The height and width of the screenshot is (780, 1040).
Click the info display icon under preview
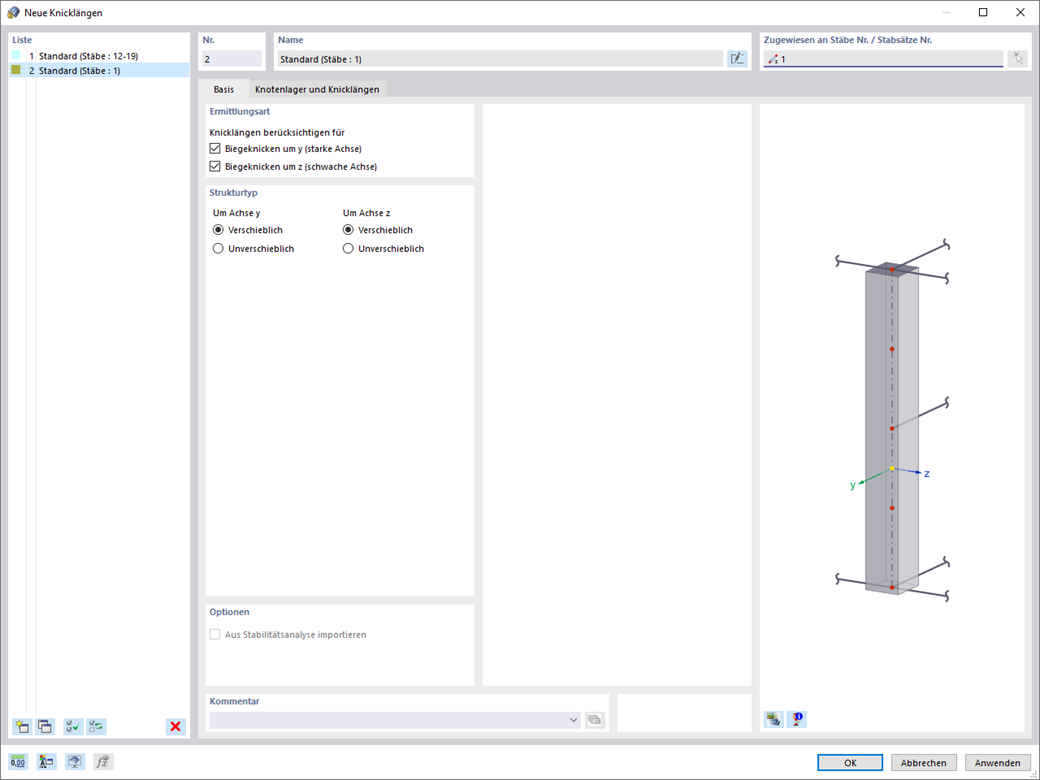click(x=797, y=719)
